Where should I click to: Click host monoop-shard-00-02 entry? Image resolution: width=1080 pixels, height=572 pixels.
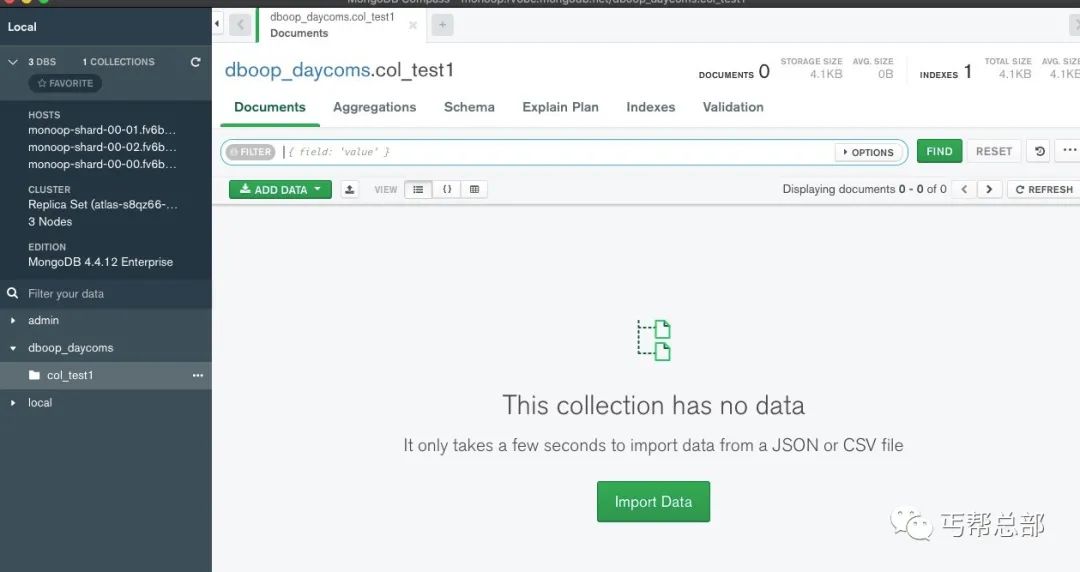[x=102, y=147]
